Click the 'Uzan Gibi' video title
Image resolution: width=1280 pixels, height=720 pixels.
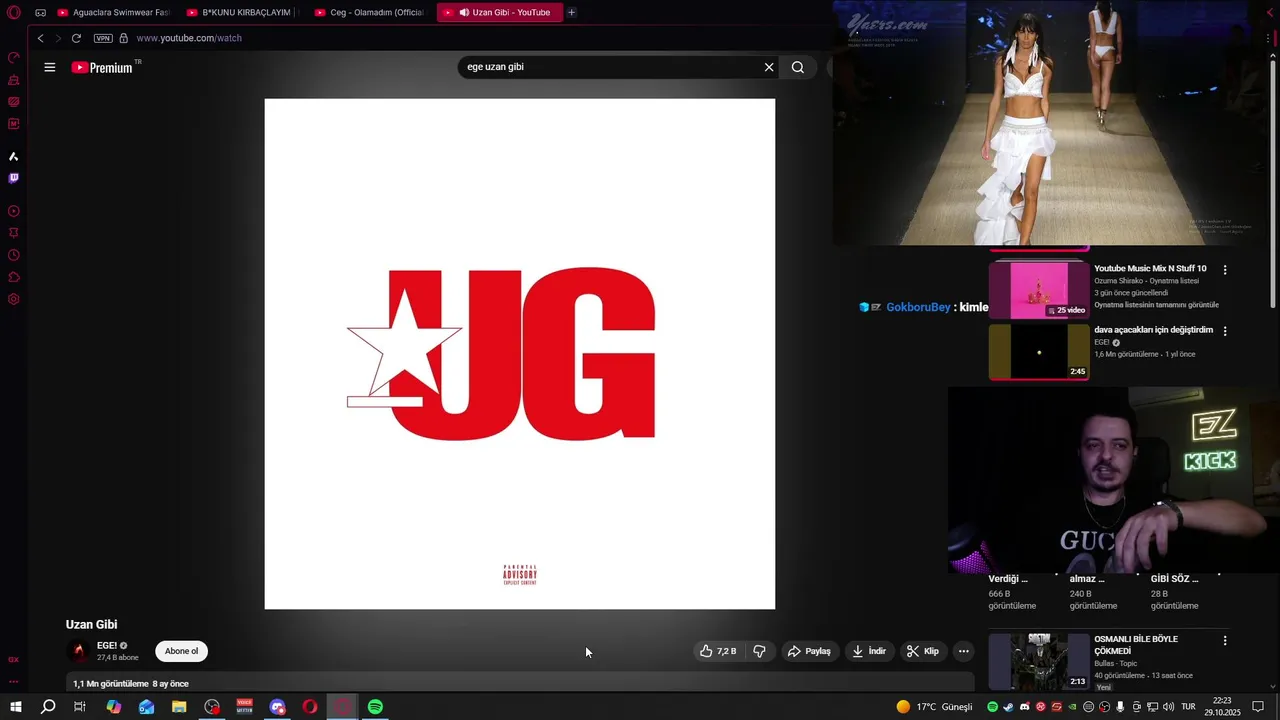click(92, 624)
